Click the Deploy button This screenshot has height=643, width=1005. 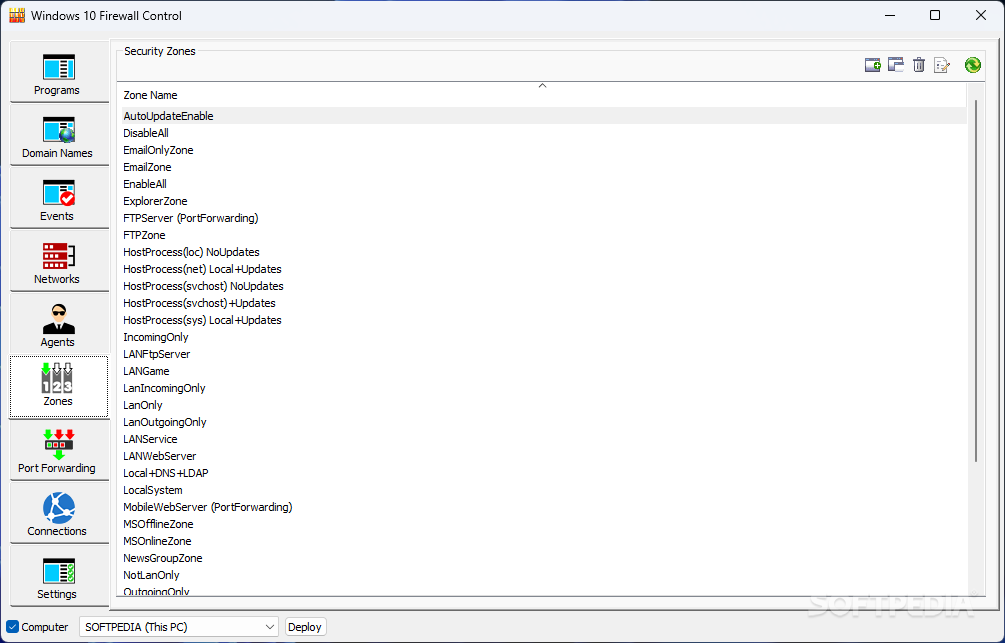[x=305, y=627]
